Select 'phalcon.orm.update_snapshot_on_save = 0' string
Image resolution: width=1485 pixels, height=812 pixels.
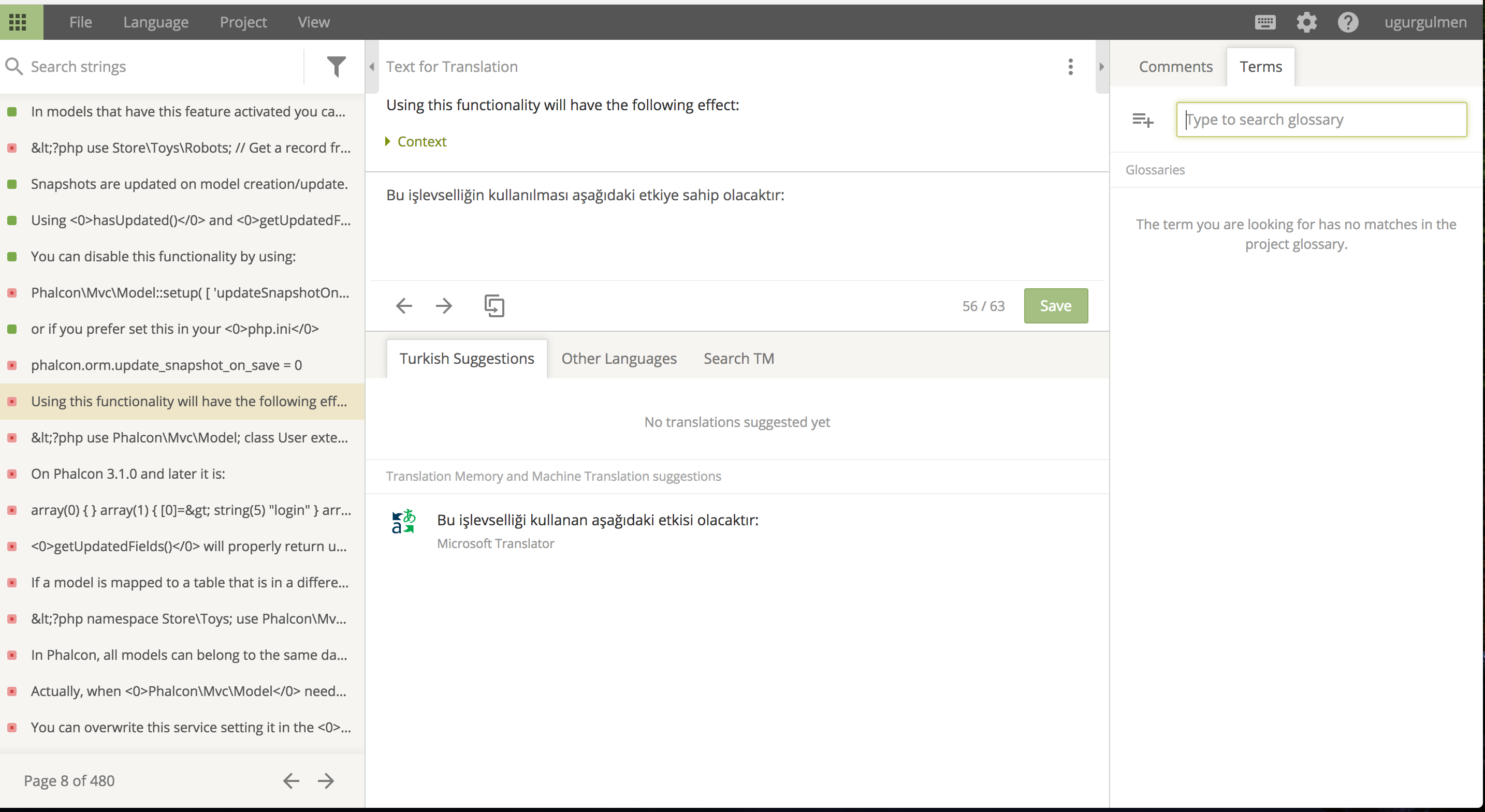point(182,365)
